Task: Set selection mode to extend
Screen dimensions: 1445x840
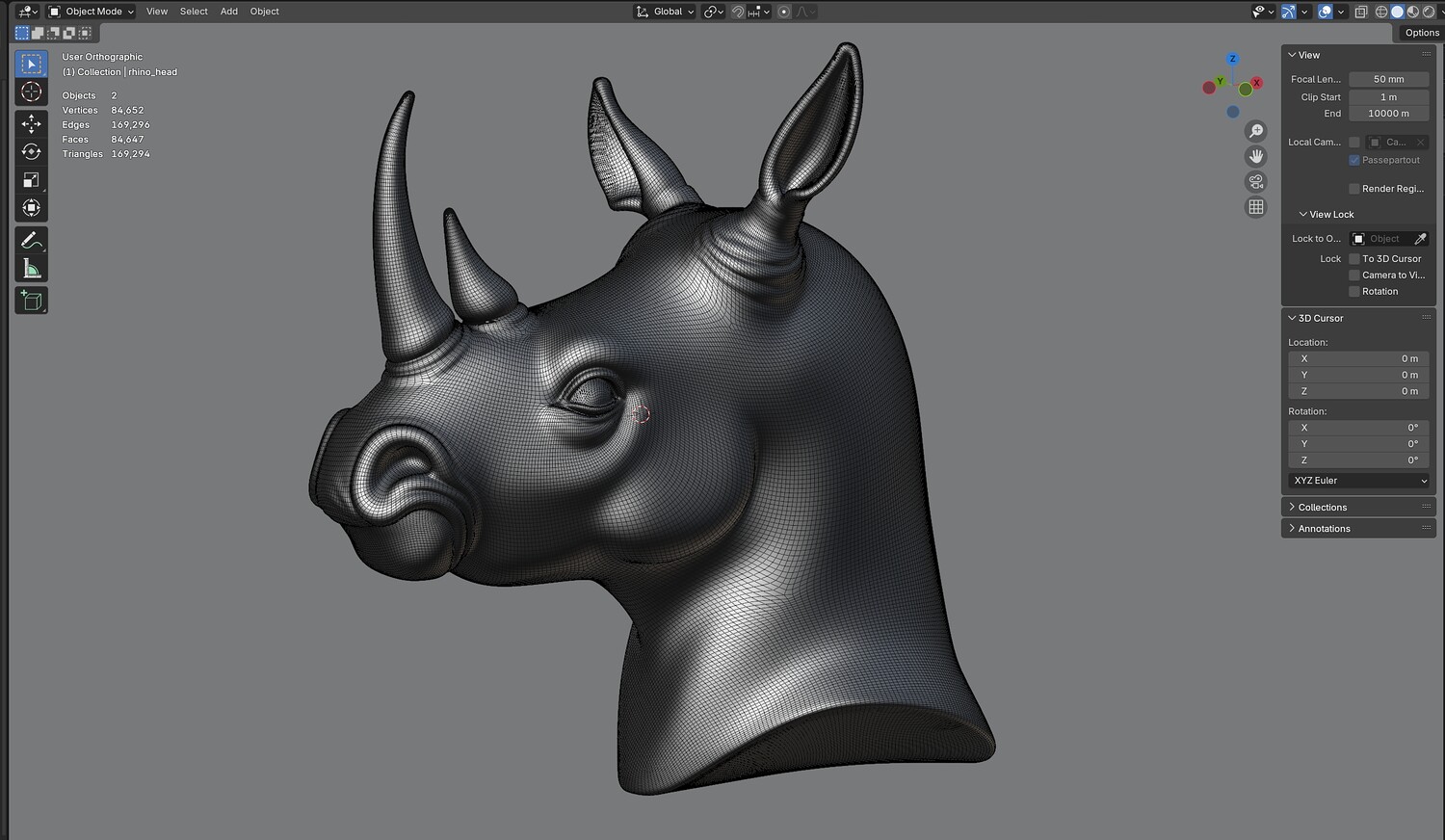Action: pyautogui.click(x=38, y=33)
